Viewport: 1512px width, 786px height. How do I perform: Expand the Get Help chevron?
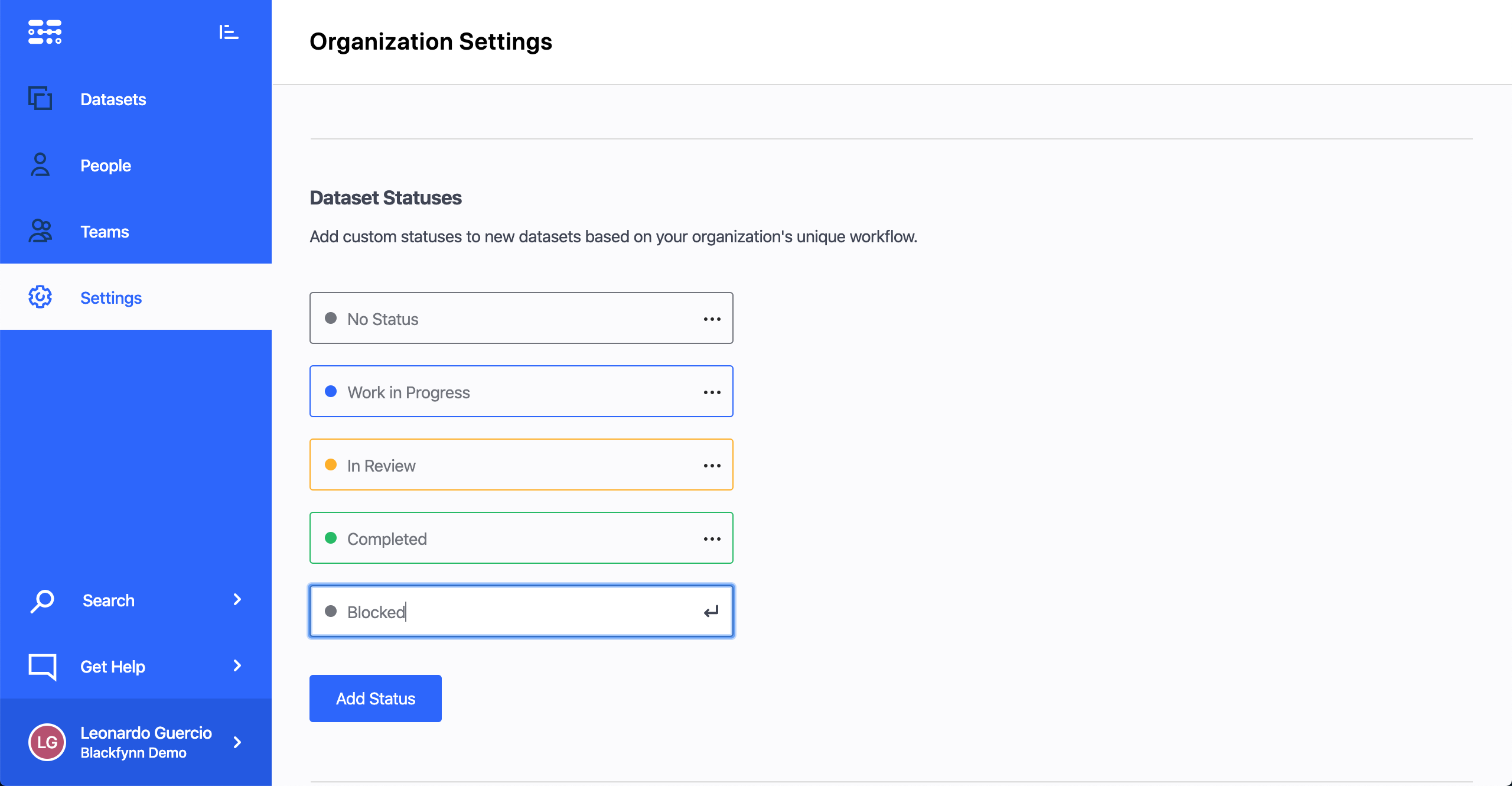pyautogui.click(x=237, y=666)
